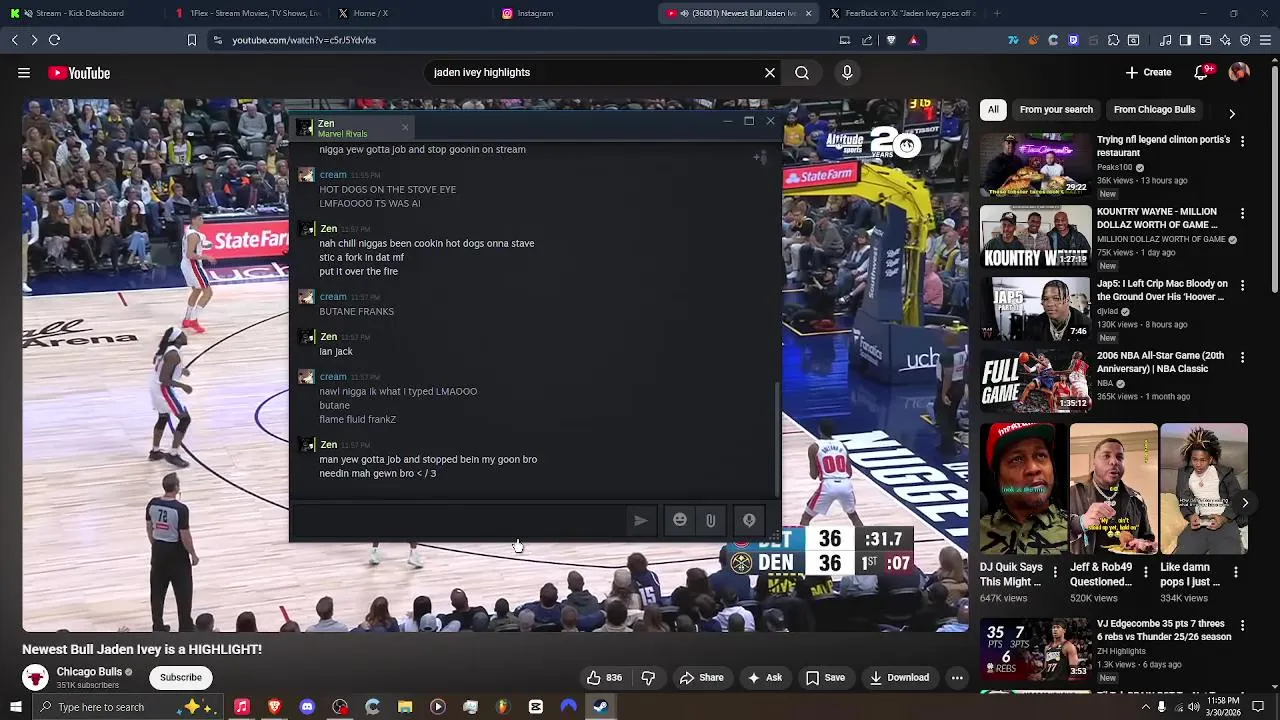
Task: Click the Steam chat scrollbar
Action: pyautogui.click(x=777, y=440)
